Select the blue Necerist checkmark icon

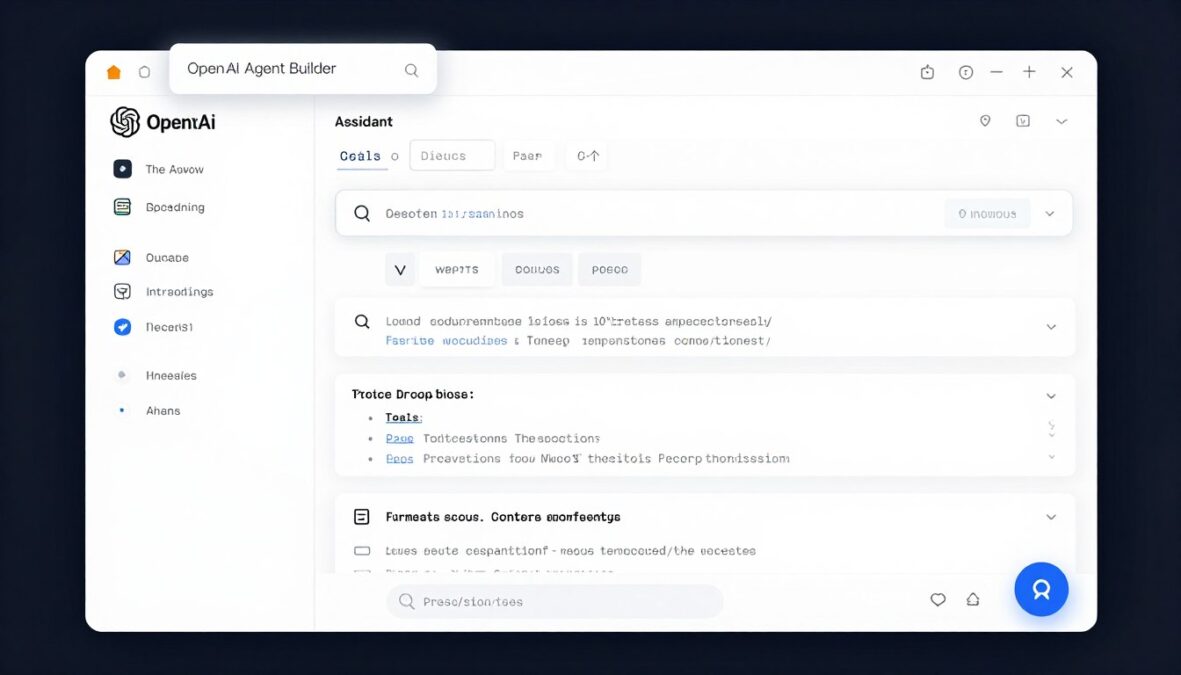click(x=121, y=326)
